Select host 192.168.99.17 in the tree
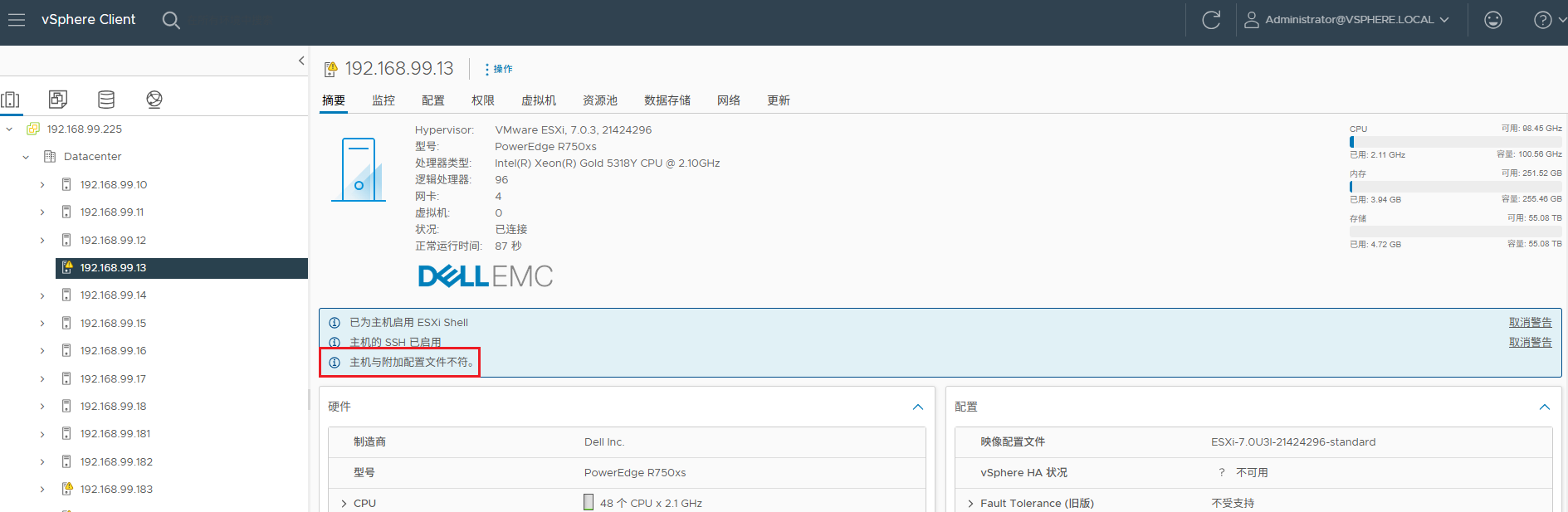The image size is (1568, 512). (113, 379)
